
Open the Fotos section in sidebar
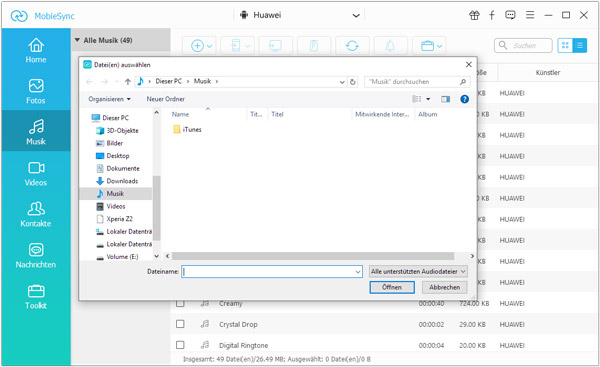pyautogui.click(x=36, y=91)
